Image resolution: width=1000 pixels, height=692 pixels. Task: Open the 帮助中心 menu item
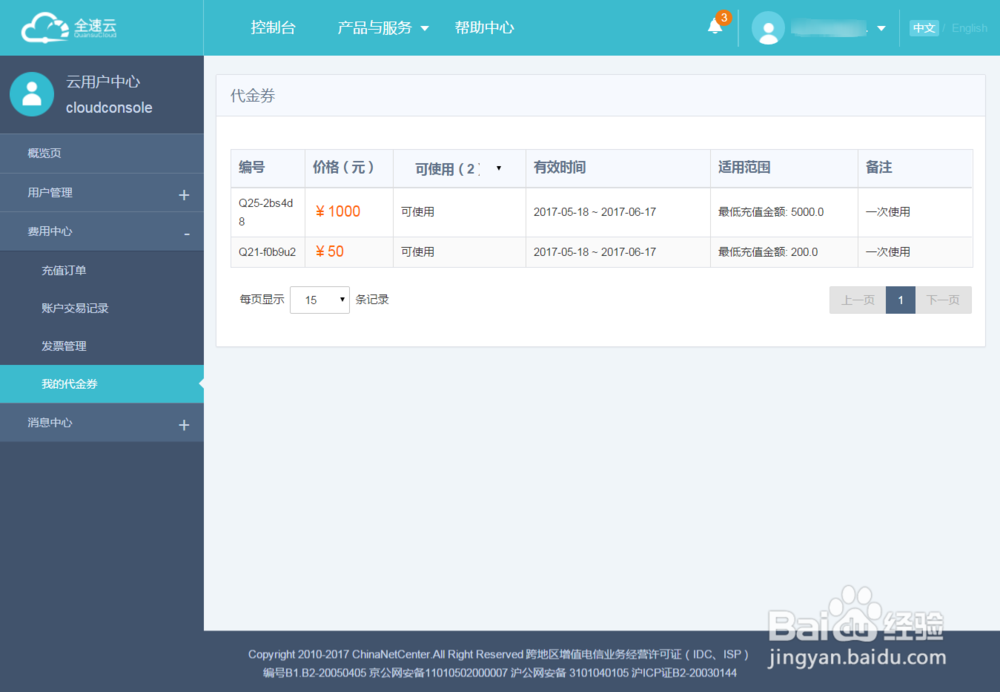click(x=484, y=27)
